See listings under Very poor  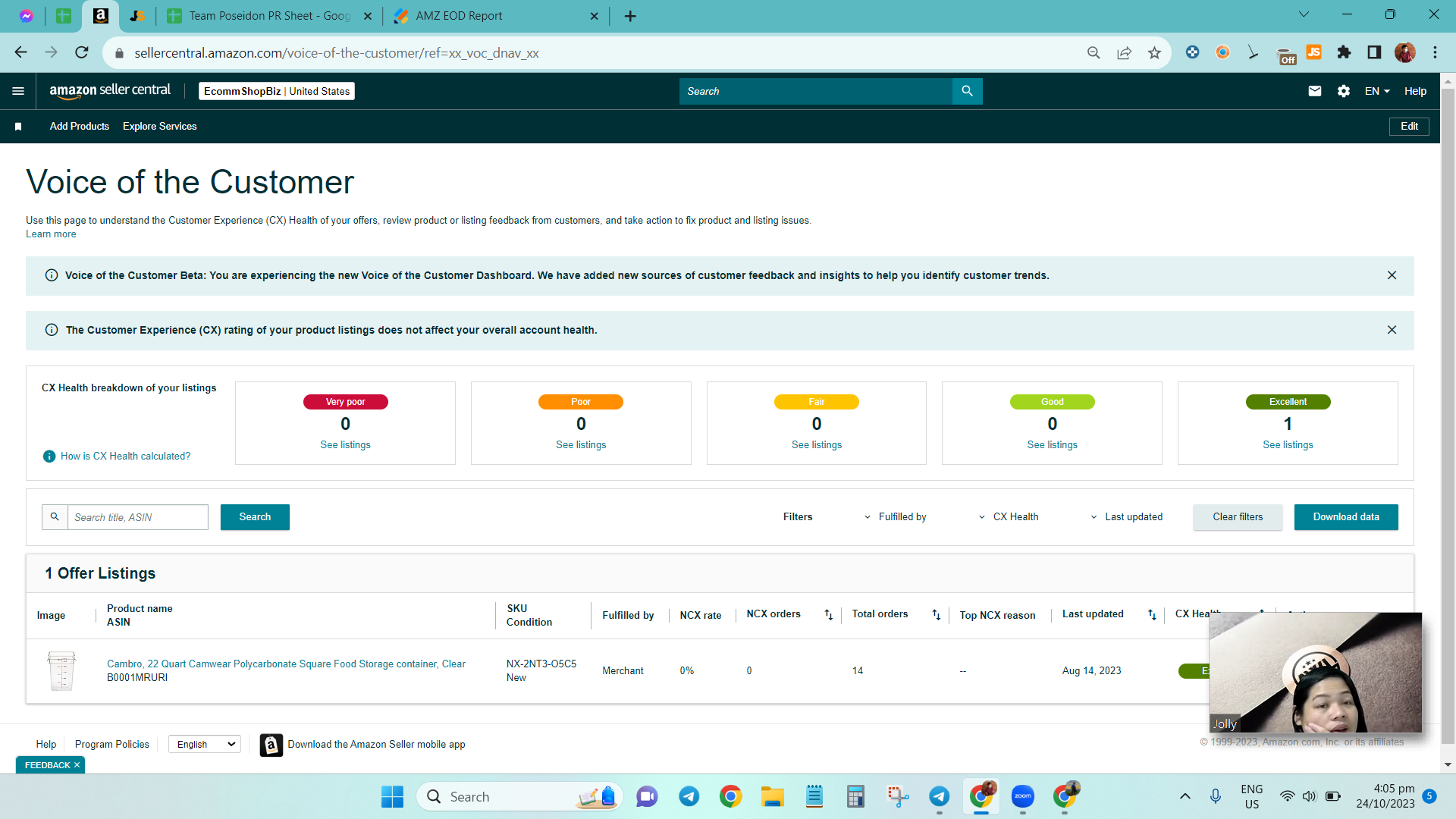click(x=345, y=445)
